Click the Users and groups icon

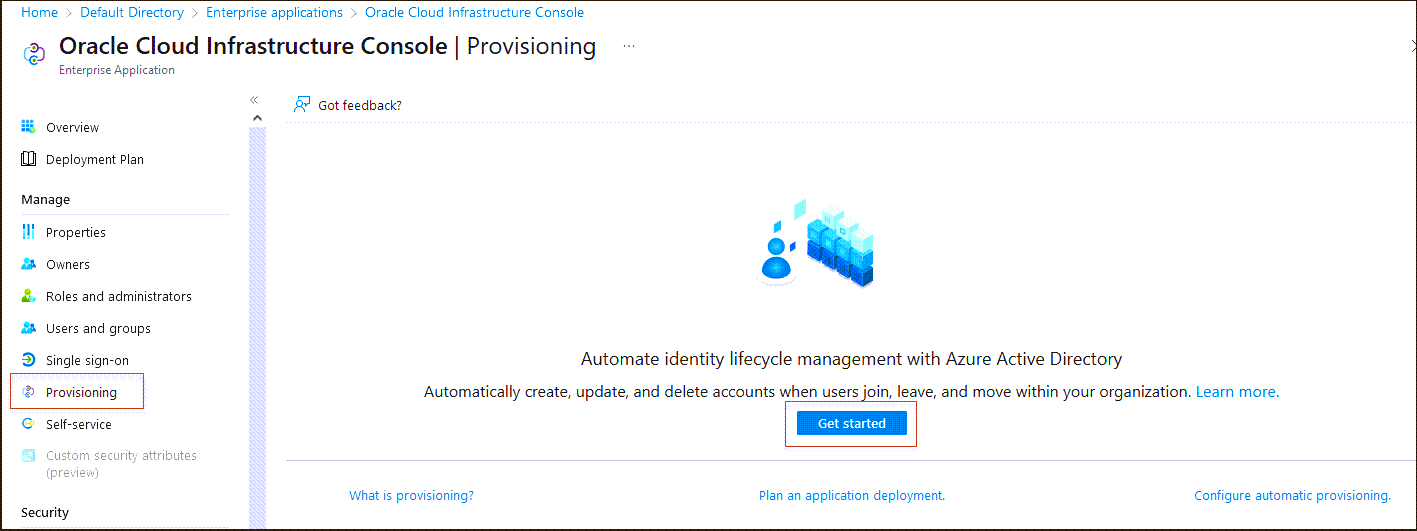(x=28, y=328)
